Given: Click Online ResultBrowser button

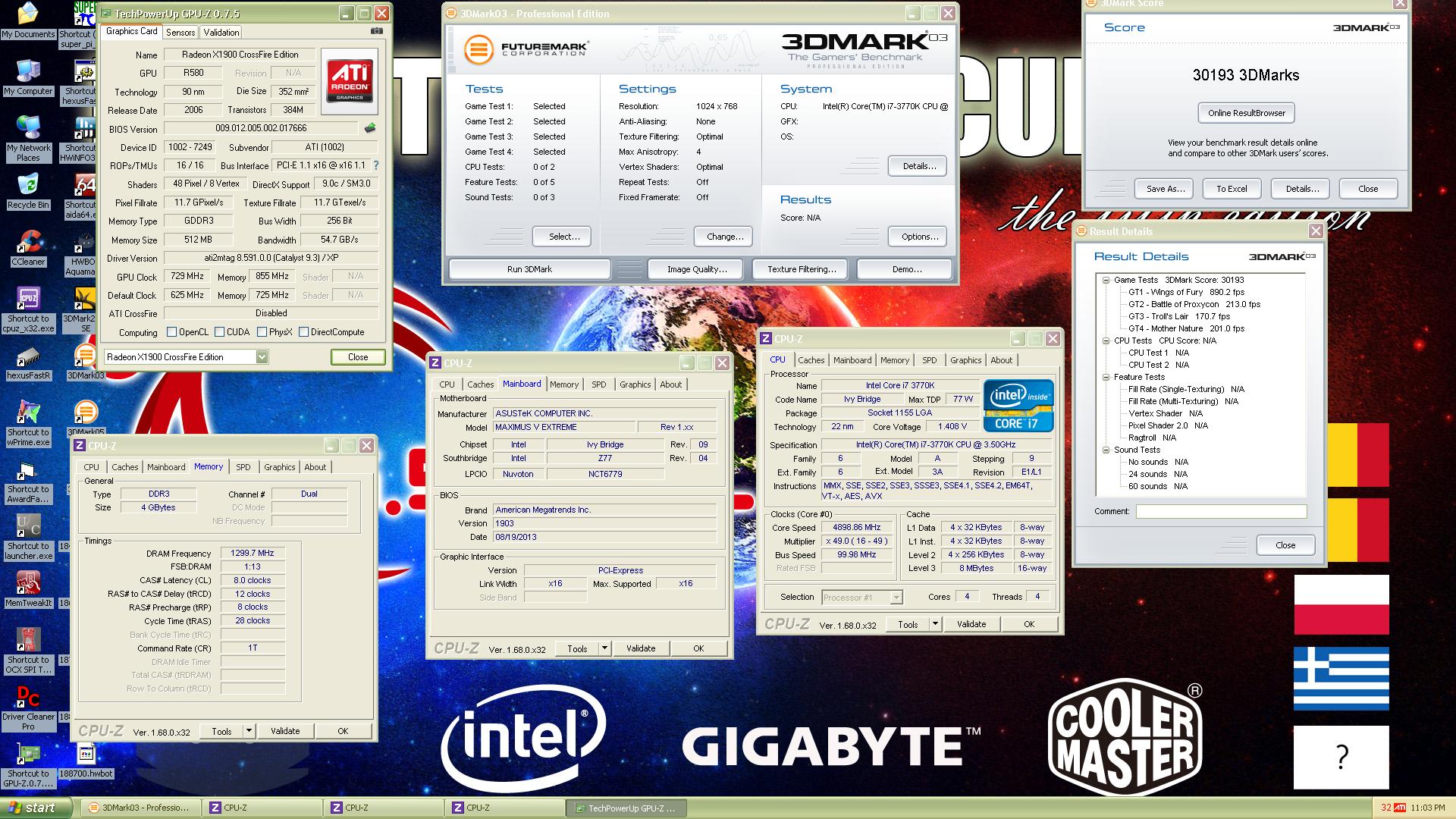Looking at the screenshot, I should click(x=1246, y=113).
